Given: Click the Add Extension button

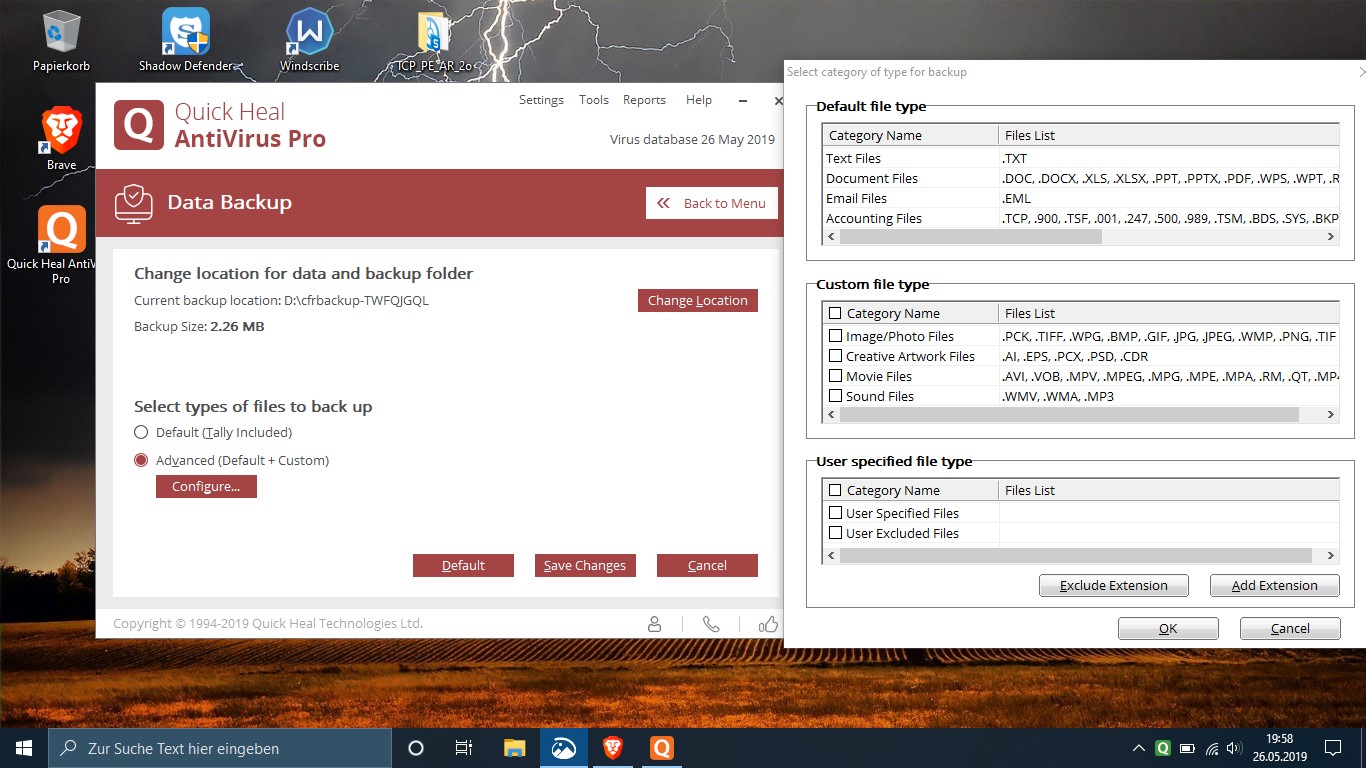Looking at the screenshot, I should point(1275,585).
